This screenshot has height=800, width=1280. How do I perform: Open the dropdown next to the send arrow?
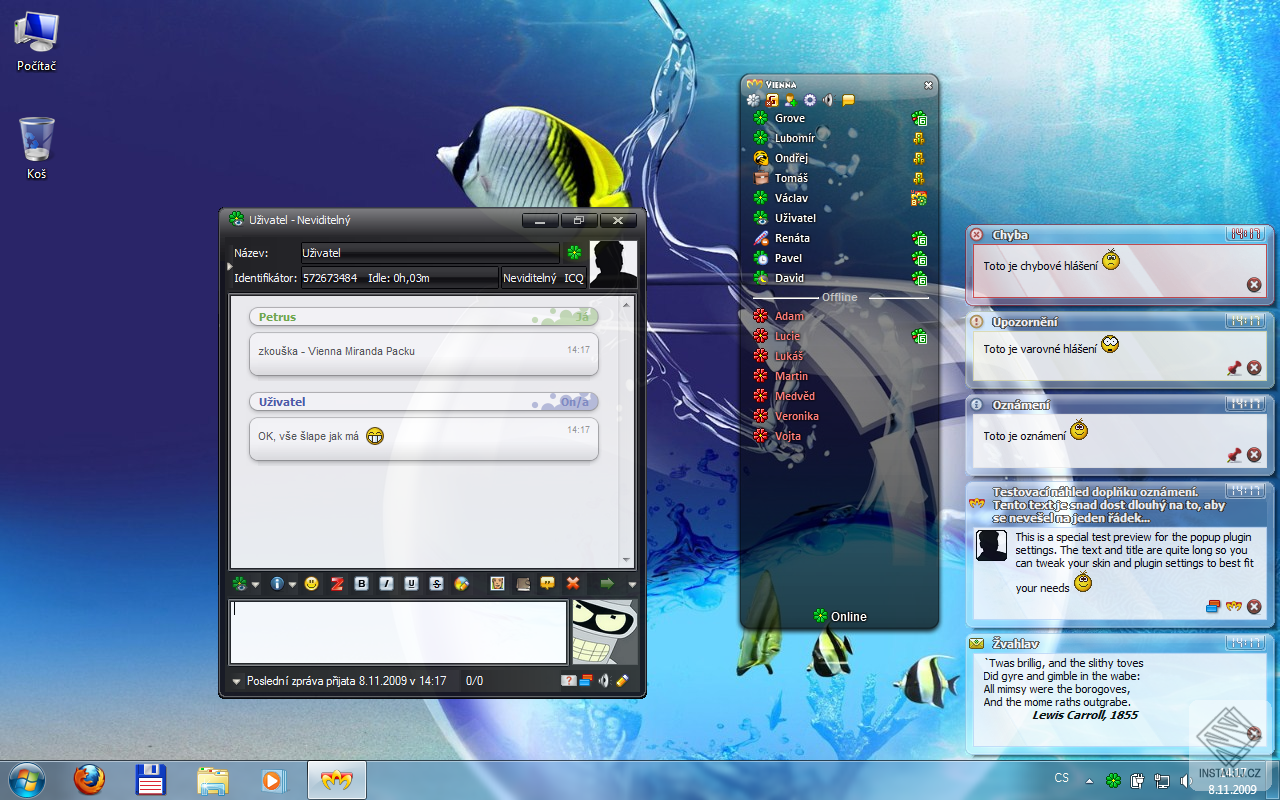pyautogui.click(x=632, y=585)
